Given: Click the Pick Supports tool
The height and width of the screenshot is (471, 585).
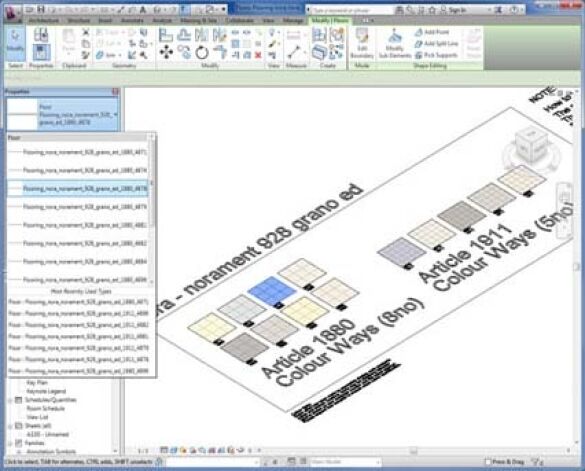Looking at the screenshot, I should (x=436, y=55).
